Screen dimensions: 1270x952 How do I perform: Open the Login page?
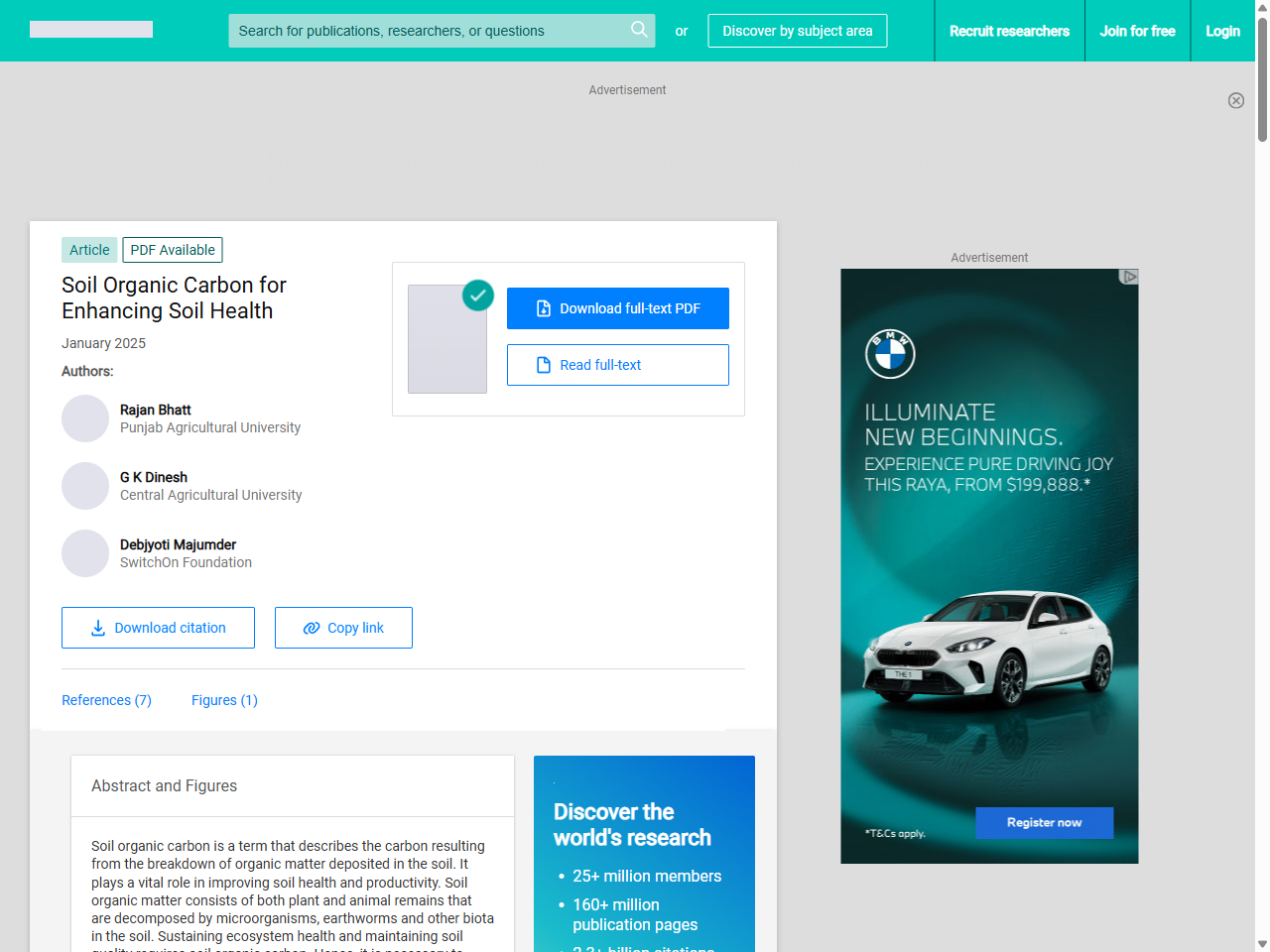pyautogui.click(x=1222, y=31)
